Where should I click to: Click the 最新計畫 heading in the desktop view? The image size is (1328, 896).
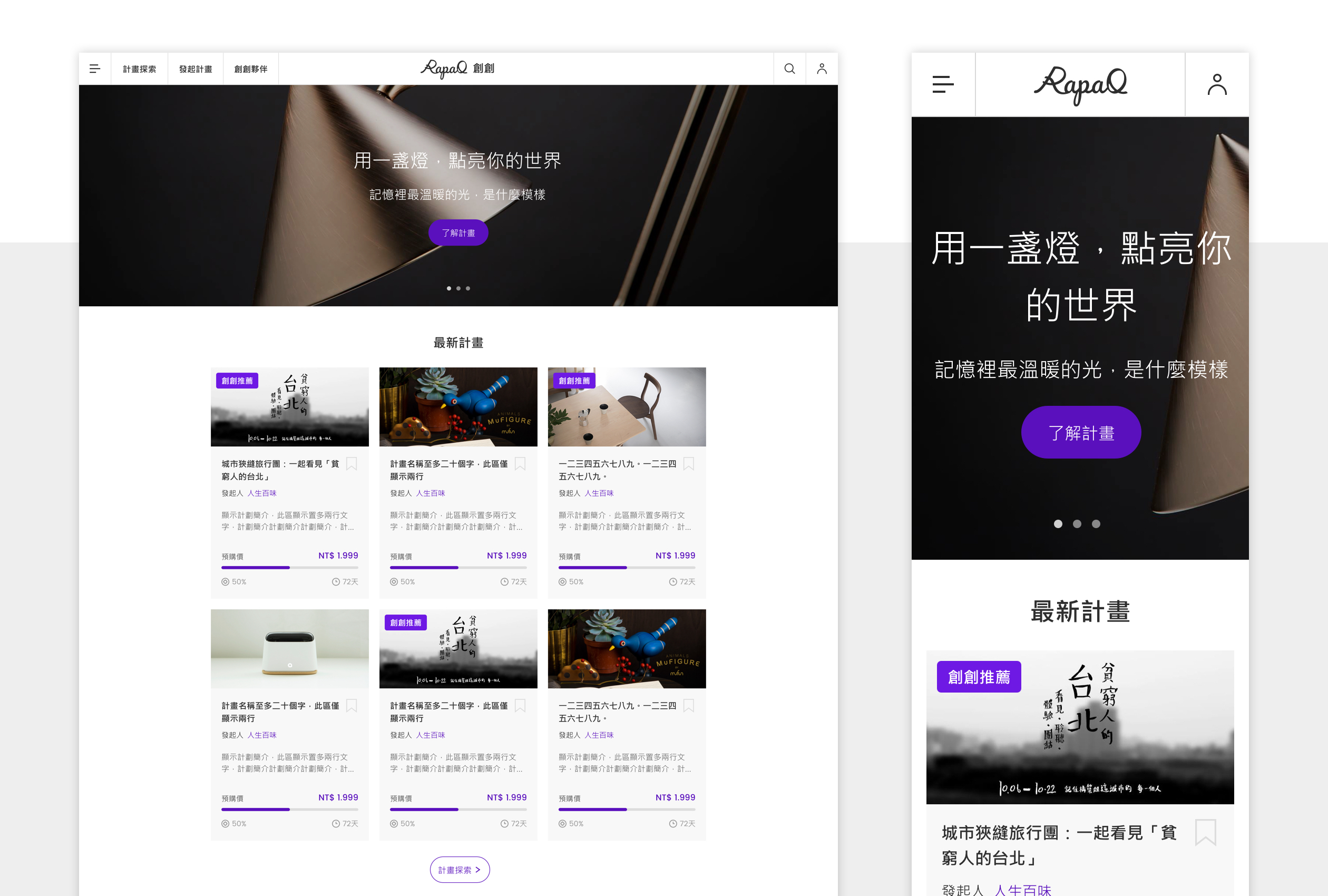coord(458,343)
